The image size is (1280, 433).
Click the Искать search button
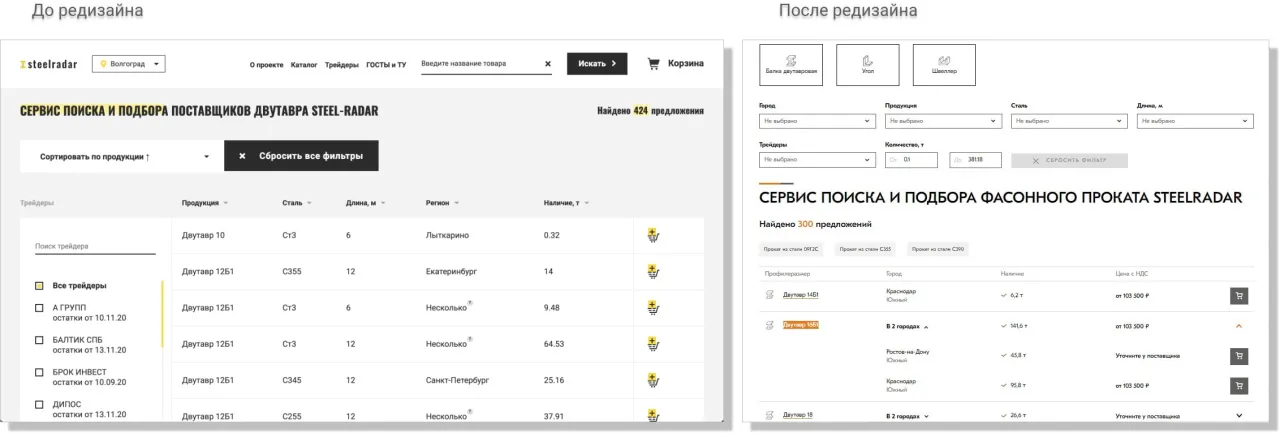tap(597, 64)
